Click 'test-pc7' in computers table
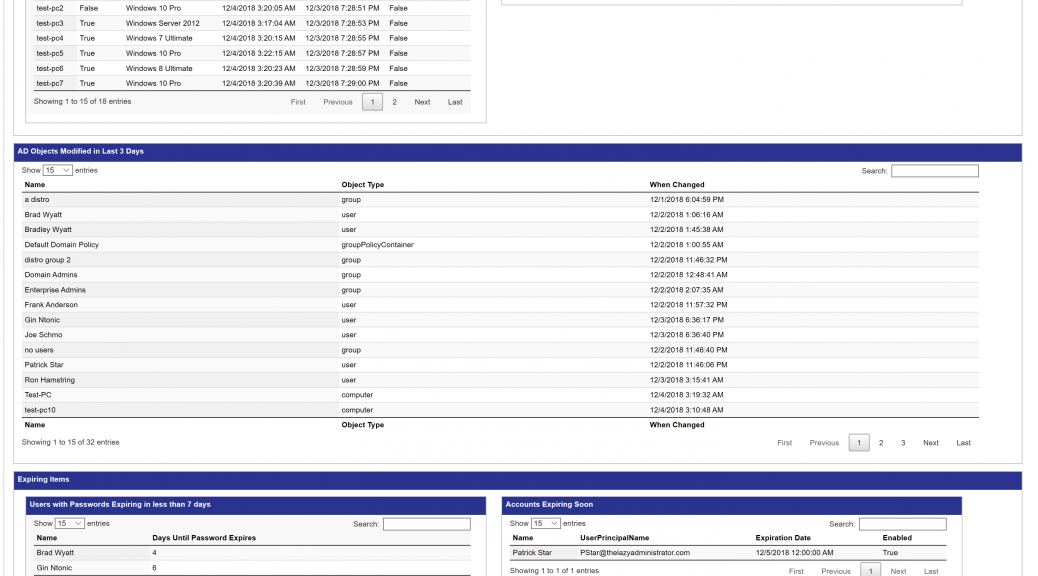This screenshot has height=576, width=1038. (50, 83)
